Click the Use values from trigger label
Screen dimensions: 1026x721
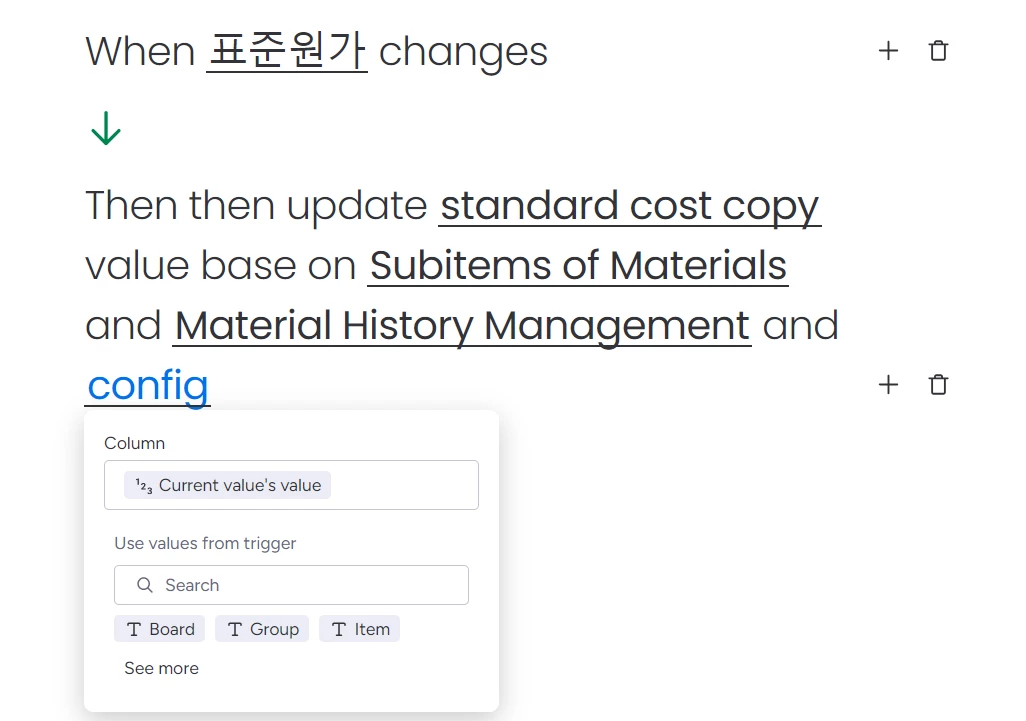(x=205, y=544)
